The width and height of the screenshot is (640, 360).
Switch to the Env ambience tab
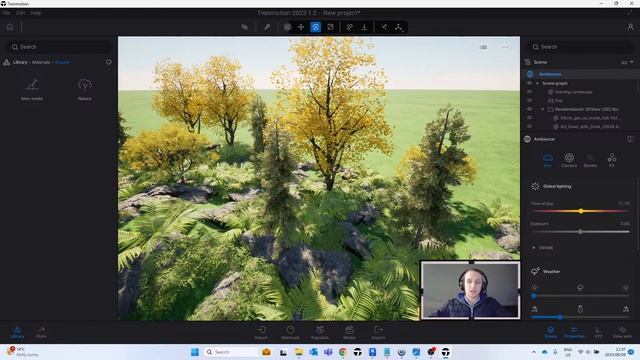pyautogui.click(x=548, y=160)
